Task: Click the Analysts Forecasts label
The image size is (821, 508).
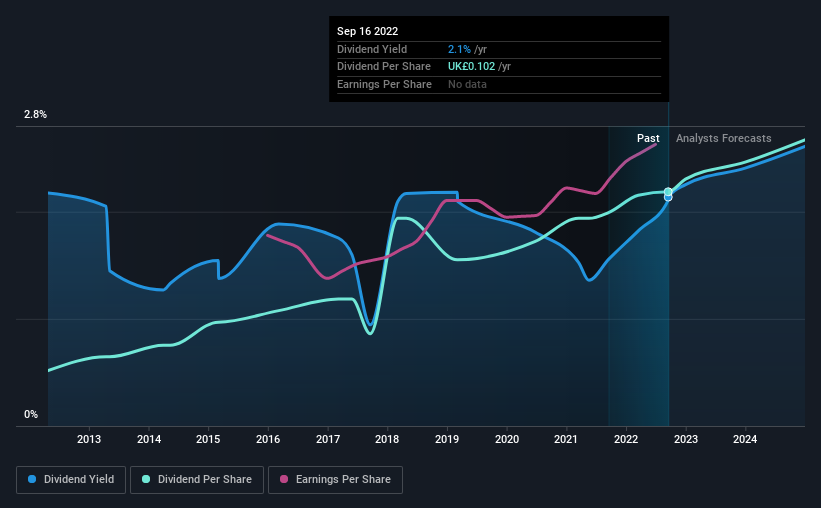Action: [724, 138]
